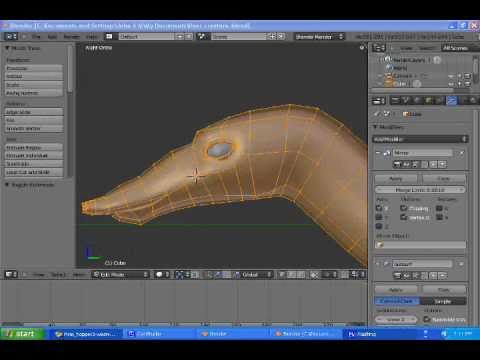
Task: Click the outliner horizontal scrollbar
Action: (413, 90)
